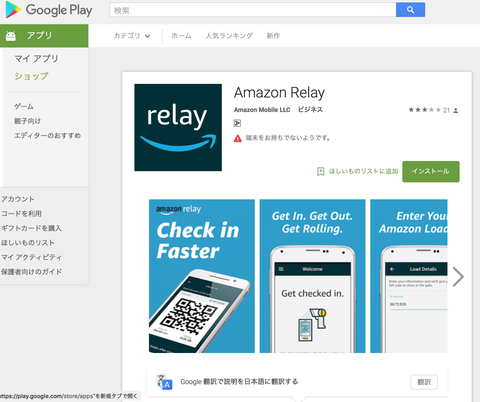The image size is (480, 402).
Task: Open the Check in Faster screenshot
Action: 202,276
